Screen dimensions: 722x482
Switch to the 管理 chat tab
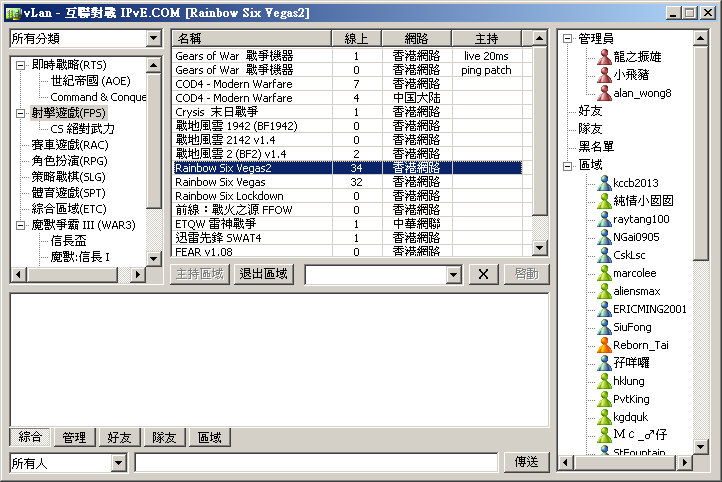pyautogui.click(x=74, y=437)
